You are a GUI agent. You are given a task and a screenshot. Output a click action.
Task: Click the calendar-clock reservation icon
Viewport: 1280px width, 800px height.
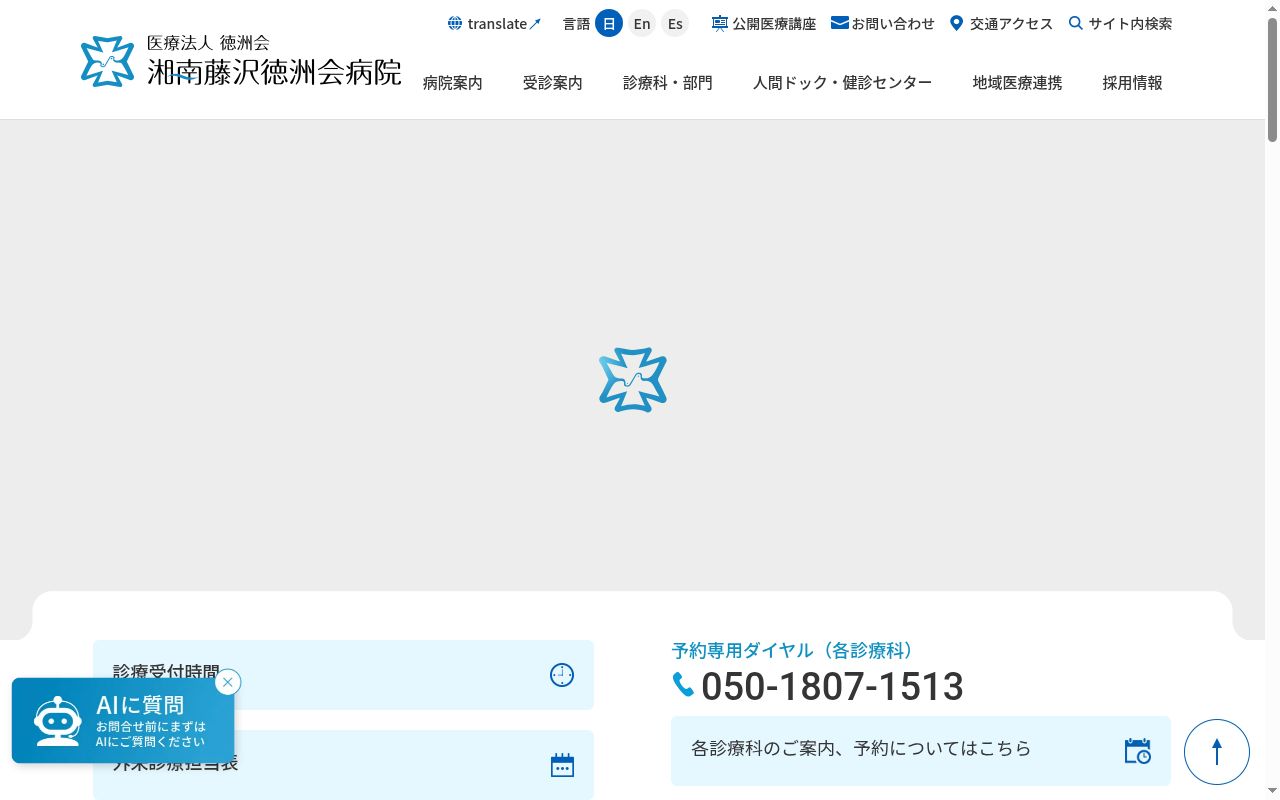pos(1138,751)
